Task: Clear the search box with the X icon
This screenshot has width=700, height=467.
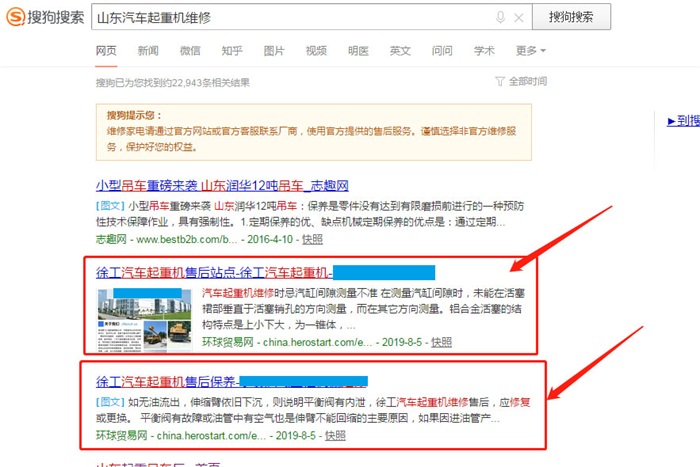Action: coord(519,18)
